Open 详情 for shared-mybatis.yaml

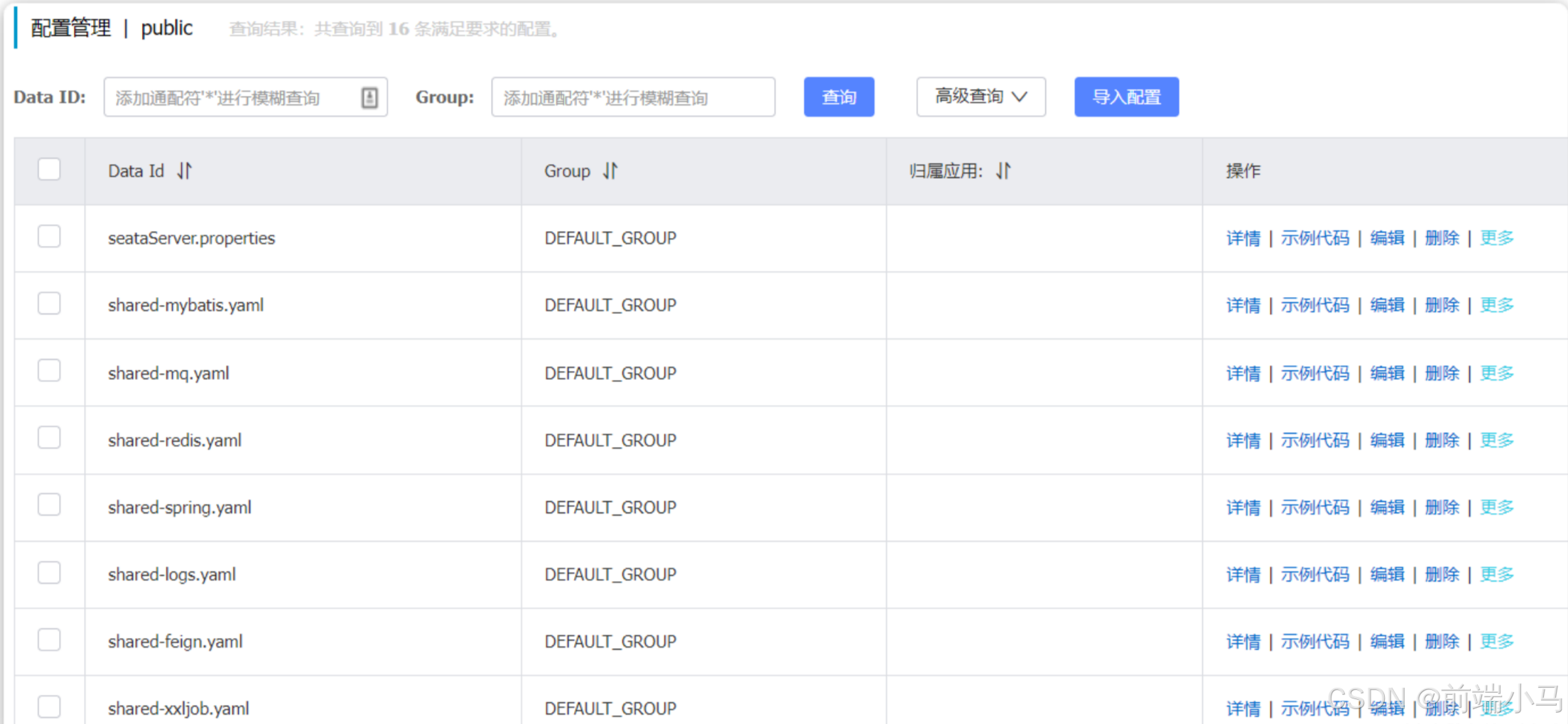[x=1243, y=305]
